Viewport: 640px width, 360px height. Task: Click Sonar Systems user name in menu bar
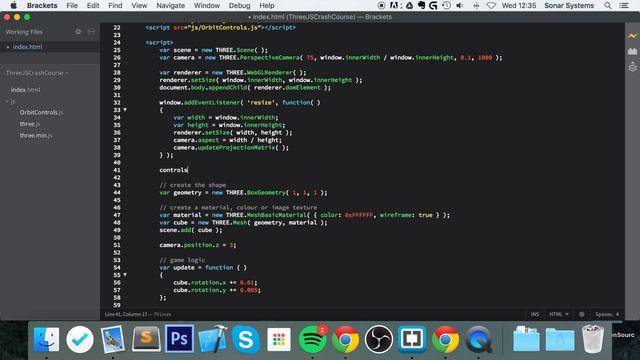[569, 6]
